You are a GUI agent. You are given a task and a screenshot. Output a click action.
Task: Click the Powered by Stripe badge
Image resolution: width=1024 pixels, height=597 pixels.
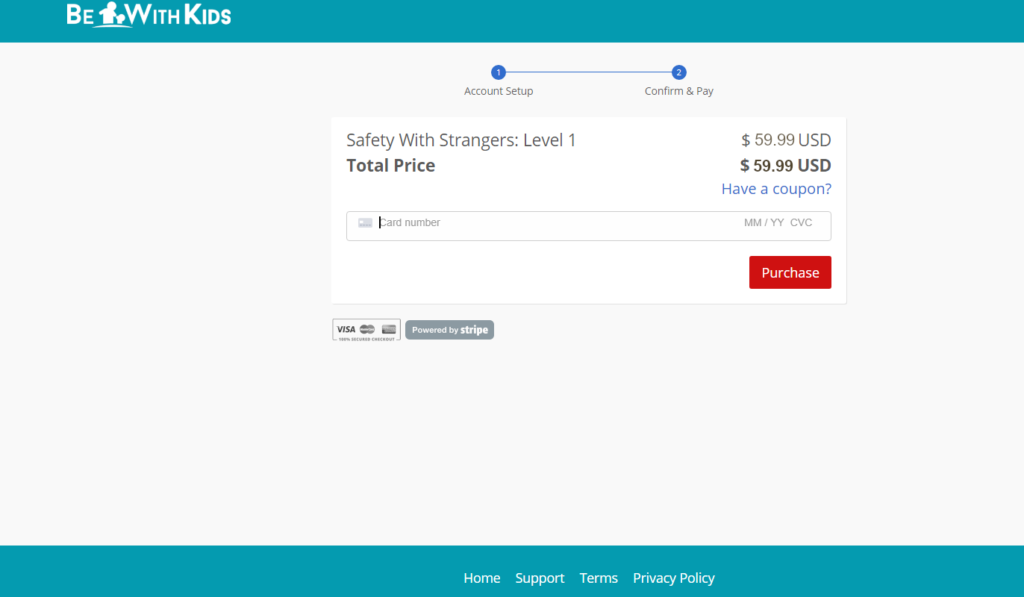click(449, 330)
